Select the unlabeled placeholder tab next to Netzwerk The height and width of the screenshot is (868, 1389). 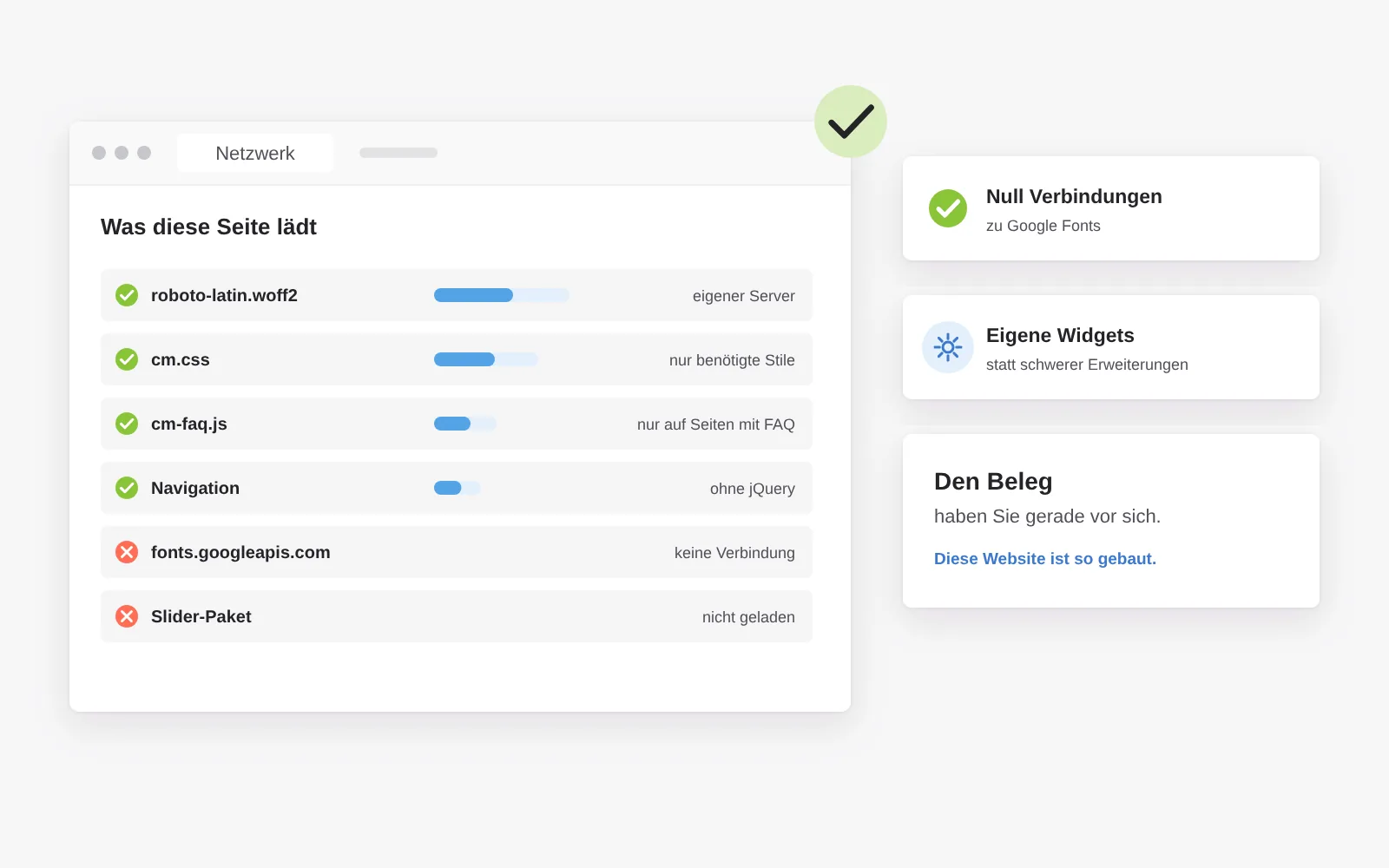tap(398, 153)
